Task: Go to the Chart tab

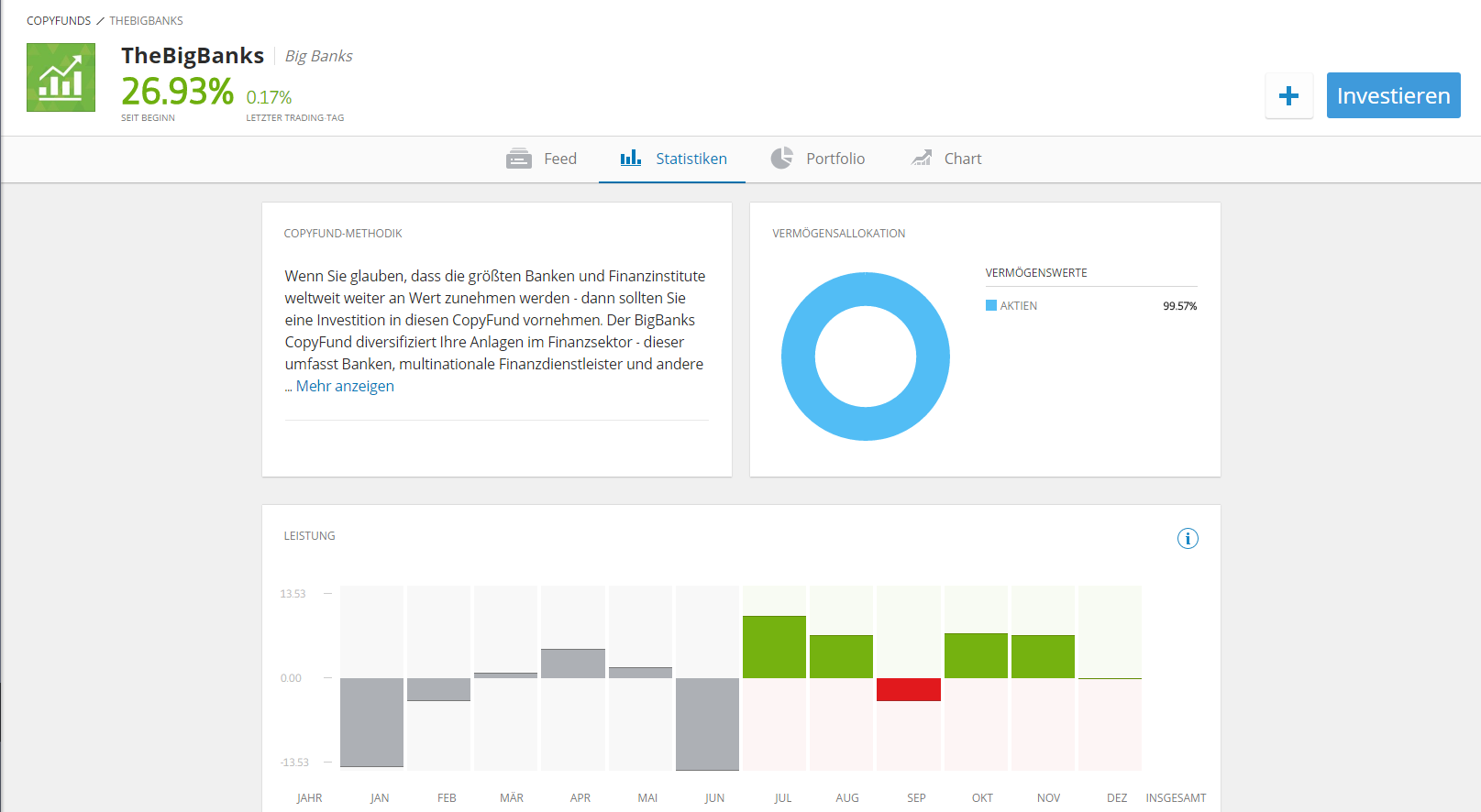Action: (x=946, y=159)
